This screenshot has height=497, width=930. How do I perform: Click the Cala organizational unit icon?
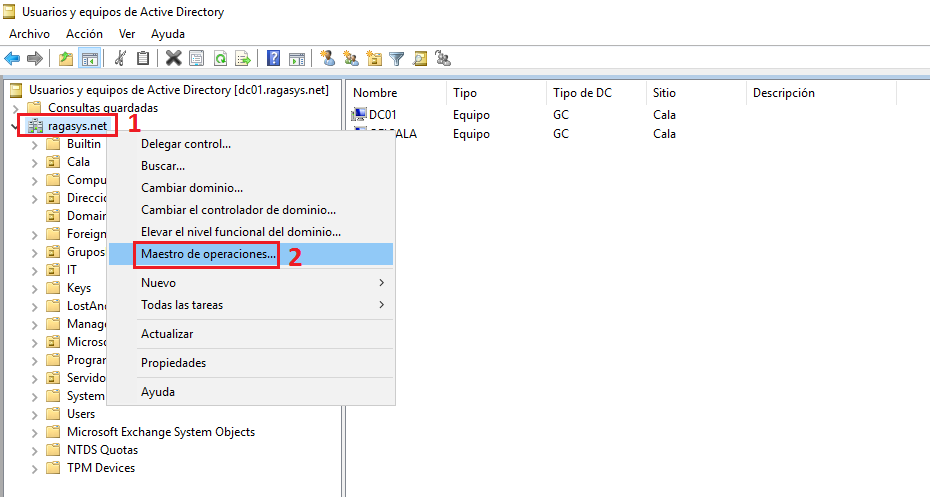[53, 161]
